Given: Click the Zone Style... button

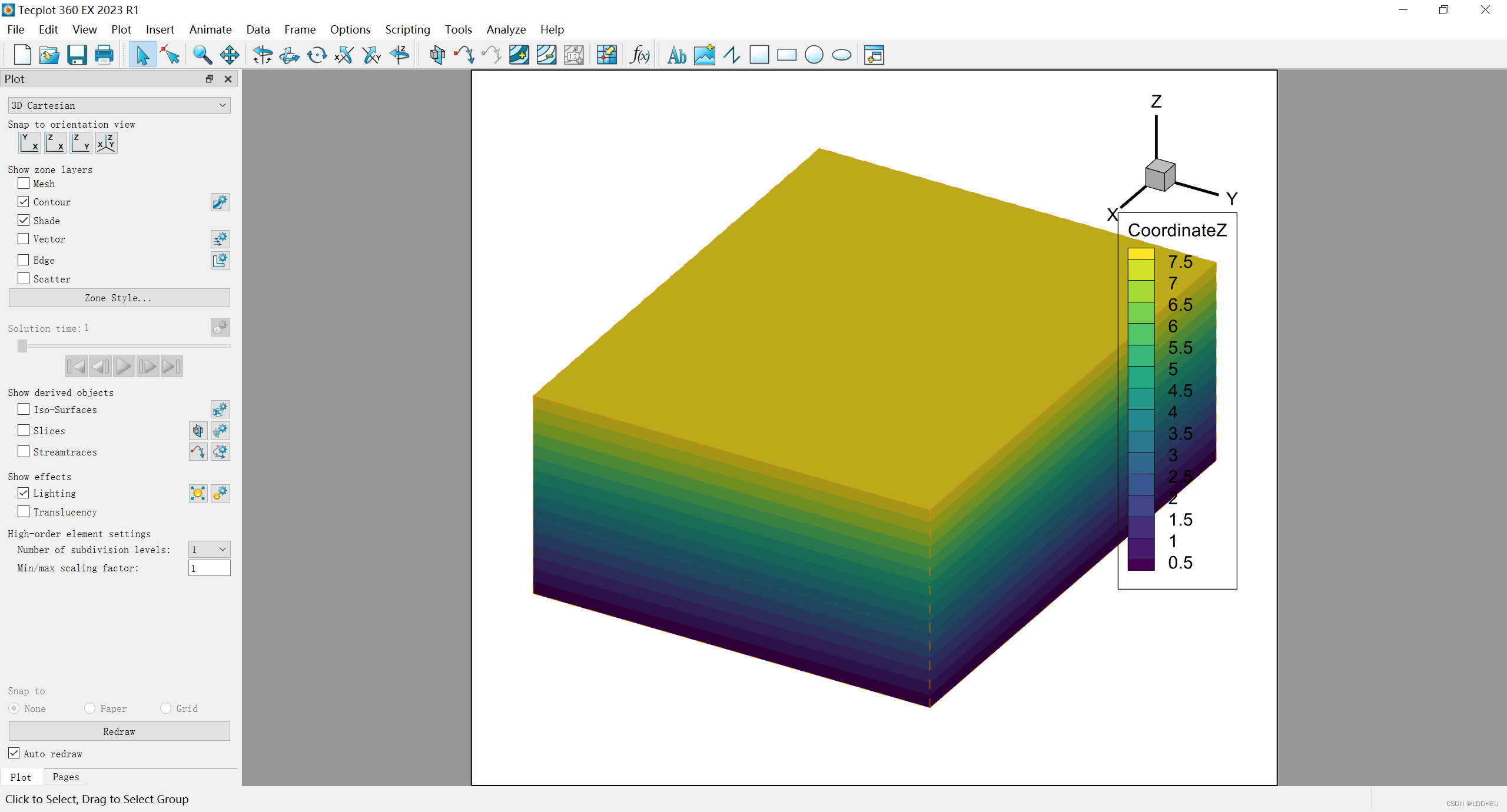Looking at the screenshot, I should (119, 298).
